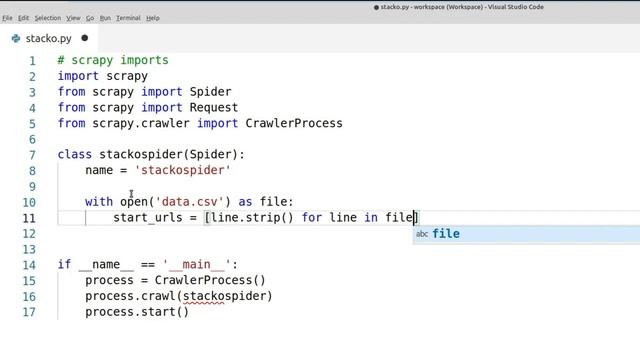Open the Selection menu

47,18
